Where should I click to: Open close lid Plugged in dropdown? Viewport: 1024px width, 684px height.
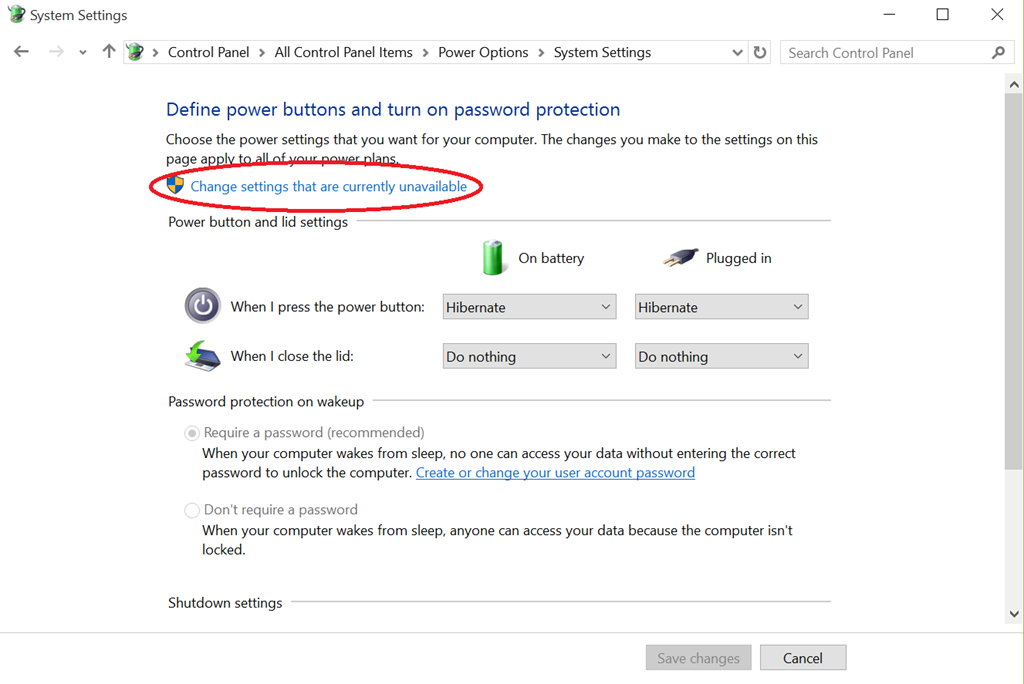coord(721,356)
